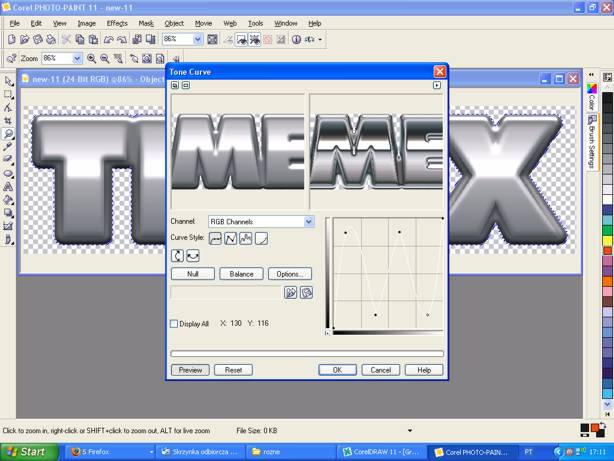Expand the Tone Curve flyout arrow
The image size is (614, 461).
click(x=436, y=86)
